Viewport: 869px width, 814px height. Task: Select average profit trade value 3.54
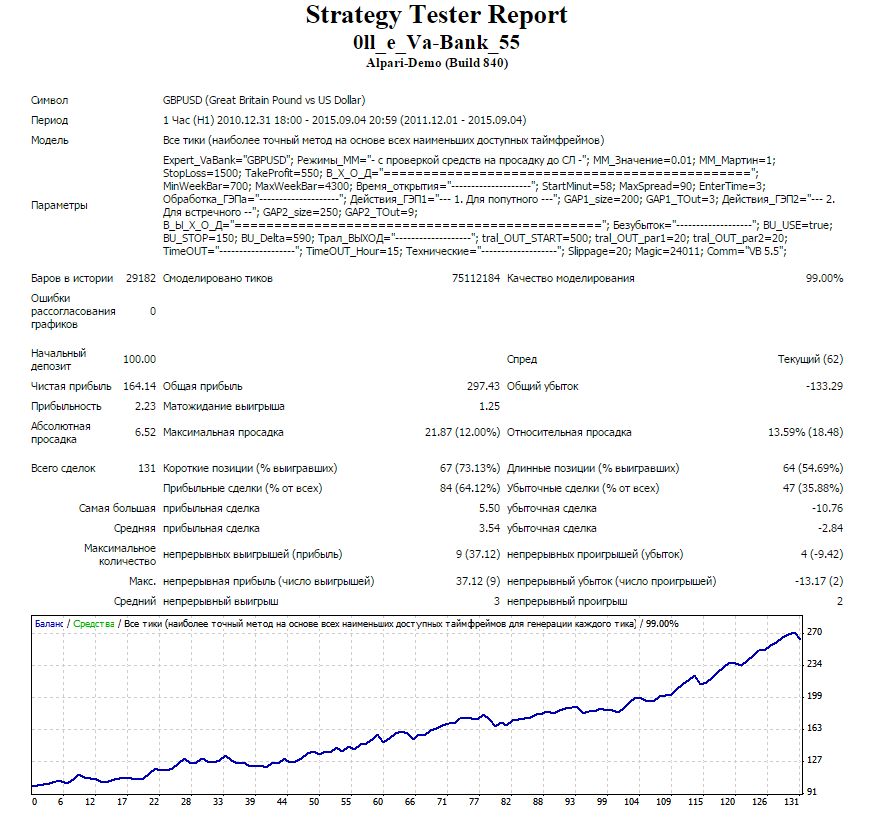(489, 528)
